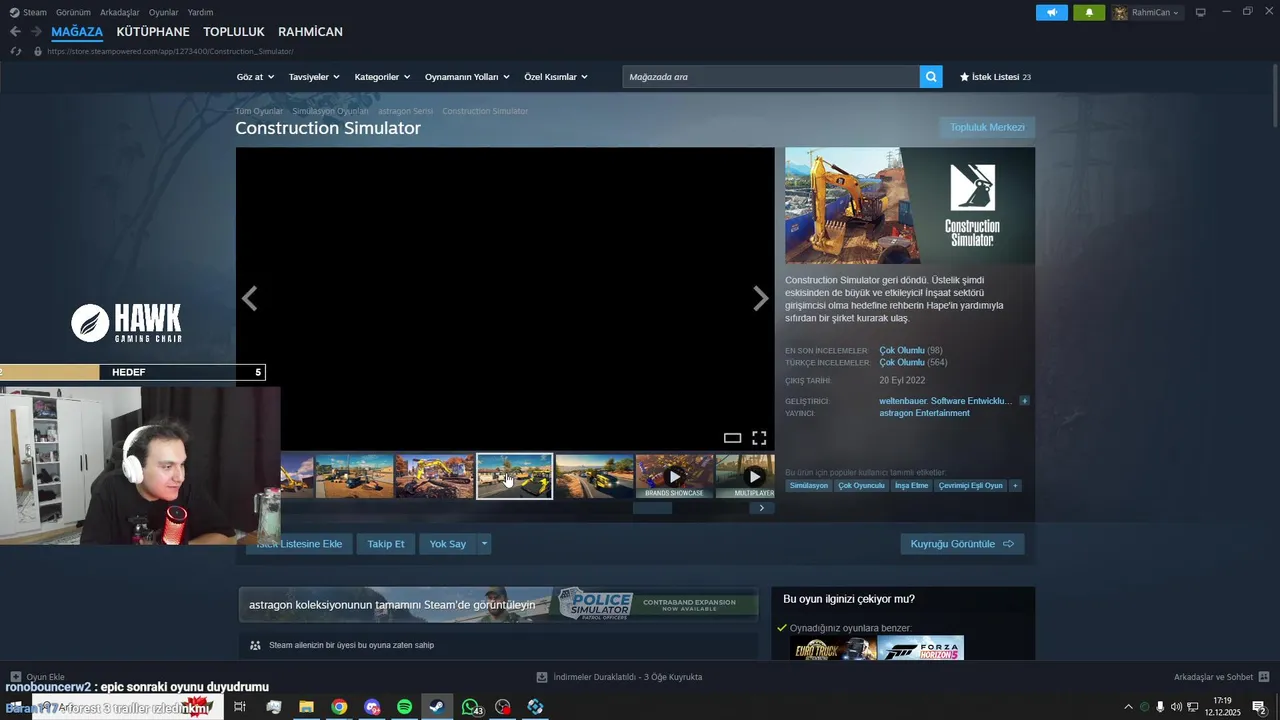Viewport: 1280px width, 720px height.
Task: Click İndirmeler Duraklatıldı downloads status
Action: click(619, 677)
